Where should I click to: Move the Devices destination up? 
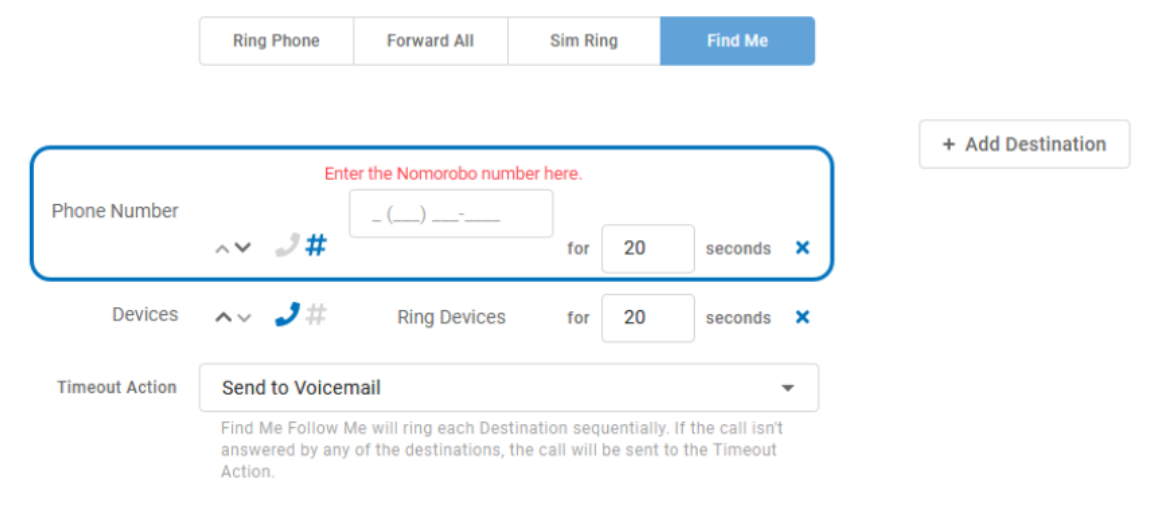[223, 317]
